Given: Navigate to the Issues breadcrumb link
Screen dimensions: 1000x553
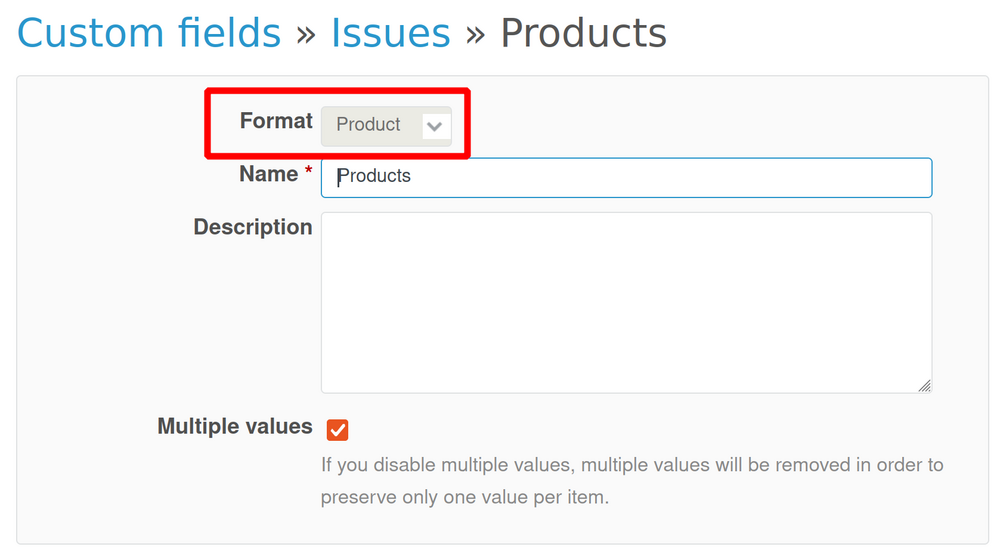Looking at the screenshot, I should click(x=391, y=34).
